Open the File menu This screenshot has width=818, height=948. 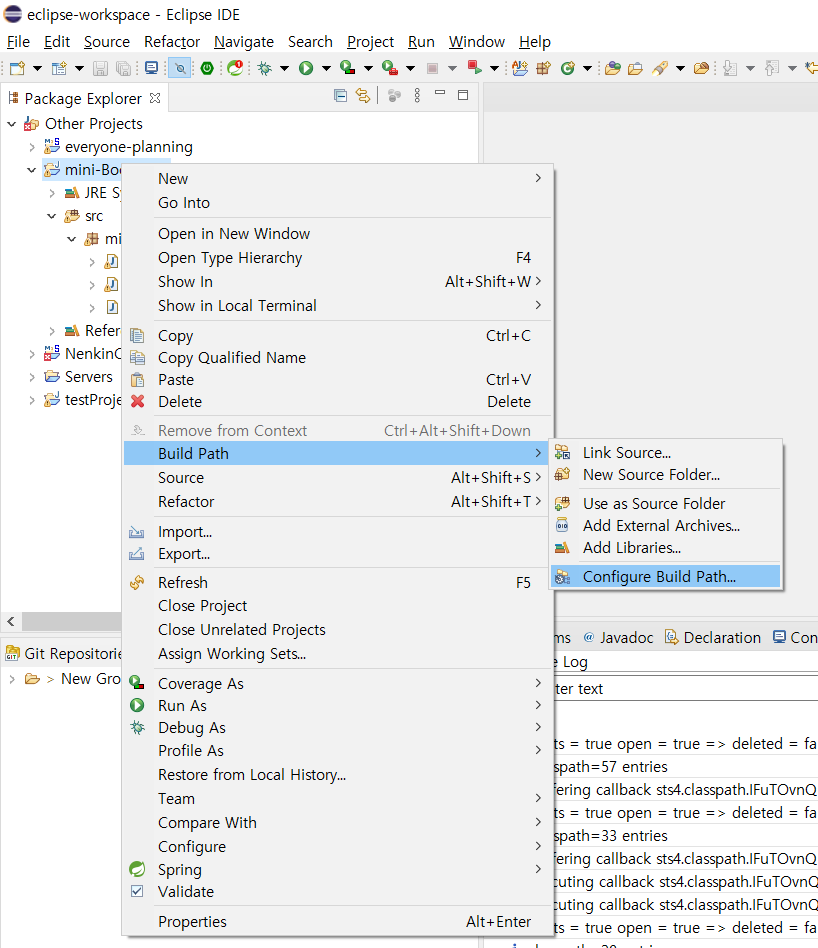click(18, 42)
